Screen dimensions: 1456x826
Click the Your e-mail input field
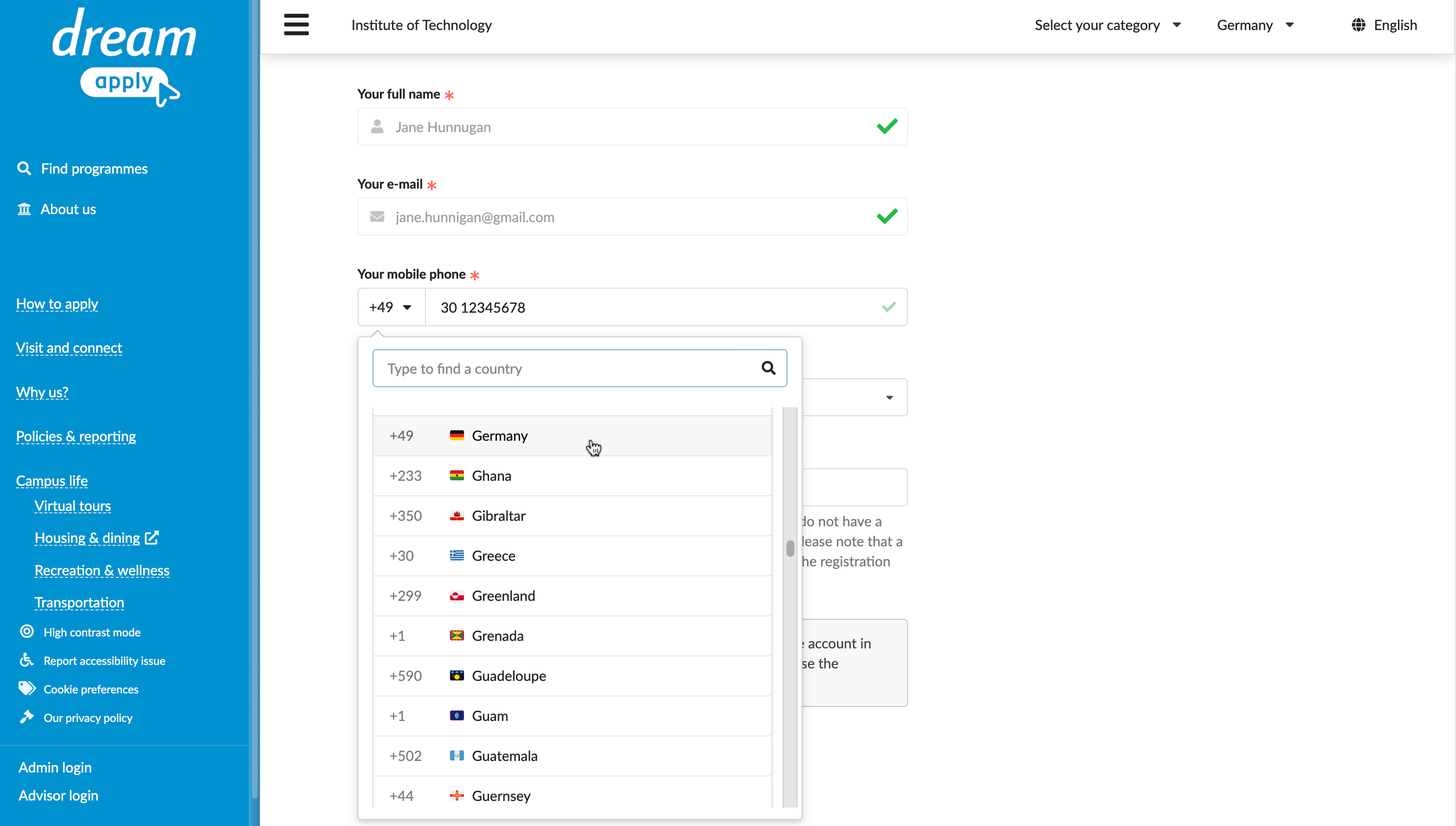click(632, 217)
